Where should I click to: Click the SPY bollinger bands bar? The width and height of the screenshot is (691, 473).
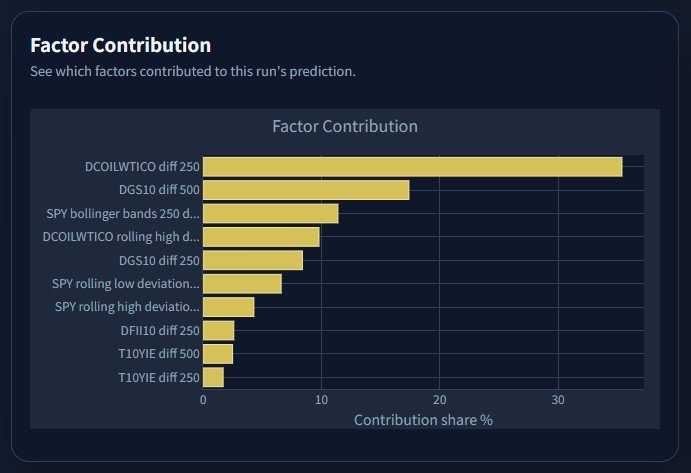271,213
